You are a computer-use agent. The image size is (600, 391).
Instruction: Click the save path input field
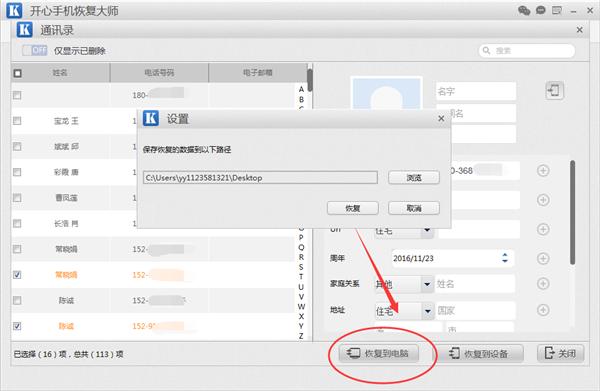[260, 178]
